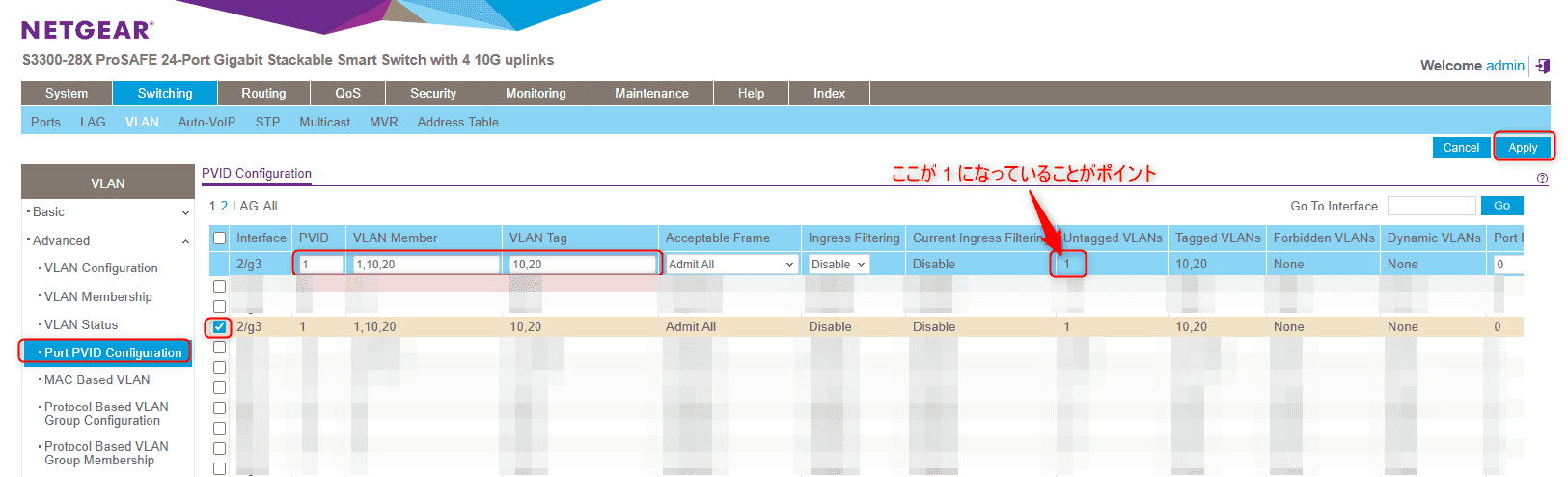Uncheck the 2/g3 row checkbox
The height and width of the screenshot is (477, 1568).
pyautogui.click(x=219, y=327)
